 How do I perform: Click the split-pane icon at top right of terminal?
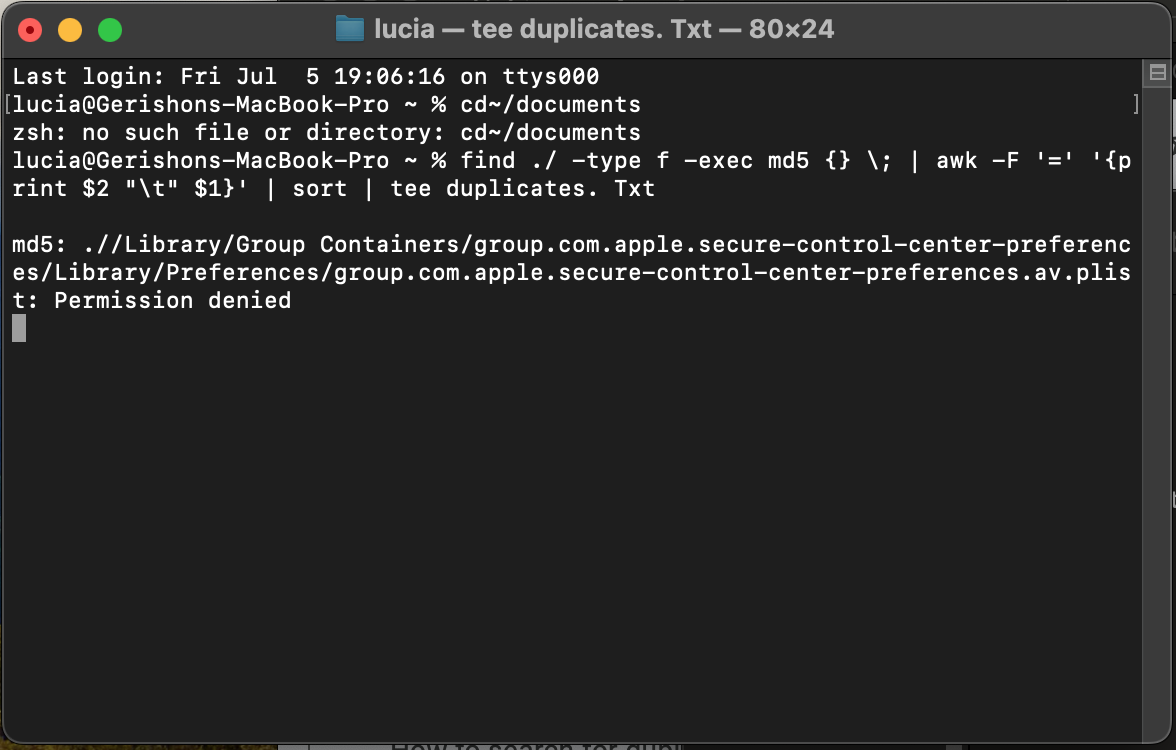point(1157,72)
